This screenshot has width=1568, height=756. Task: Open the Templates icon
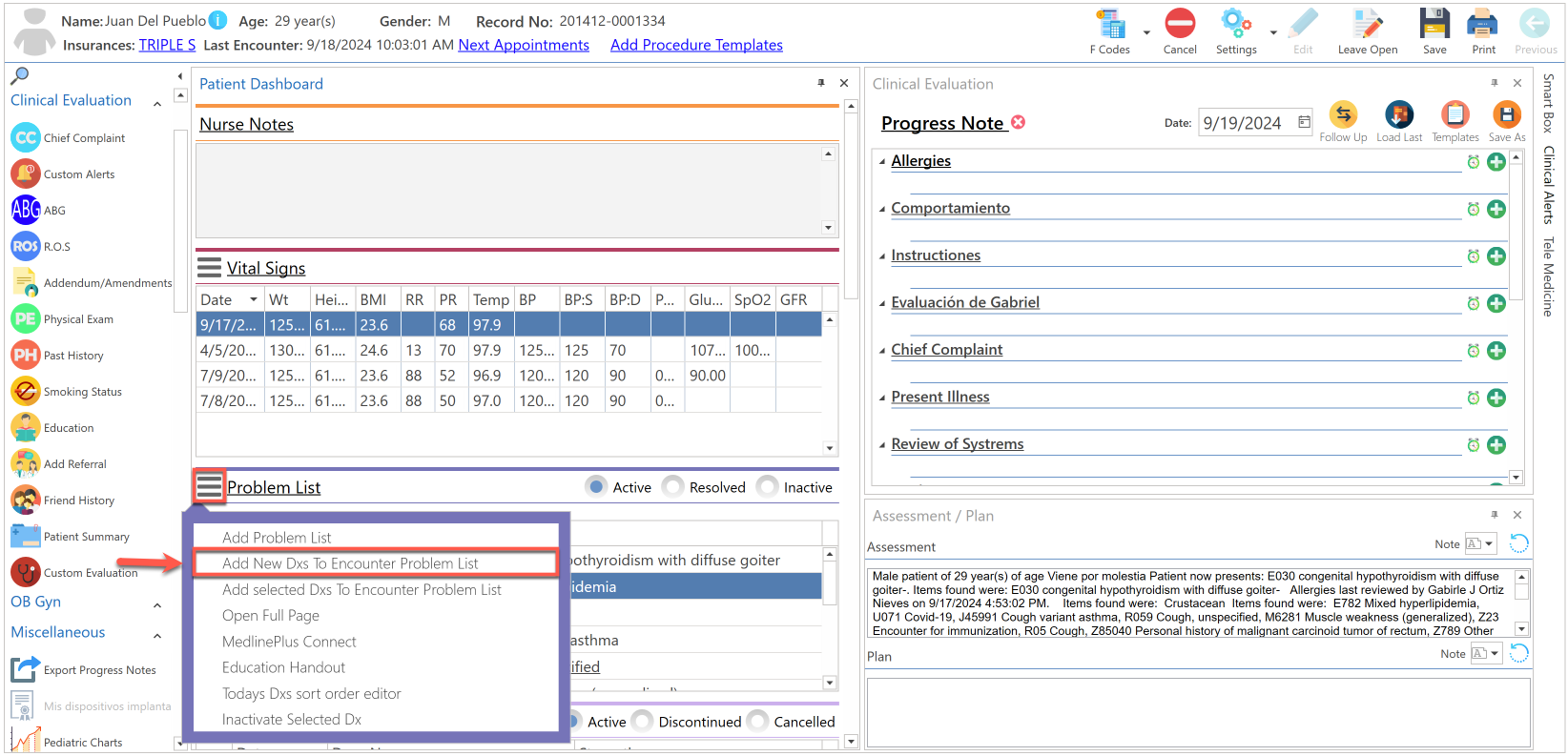[x=1455, y=115]
